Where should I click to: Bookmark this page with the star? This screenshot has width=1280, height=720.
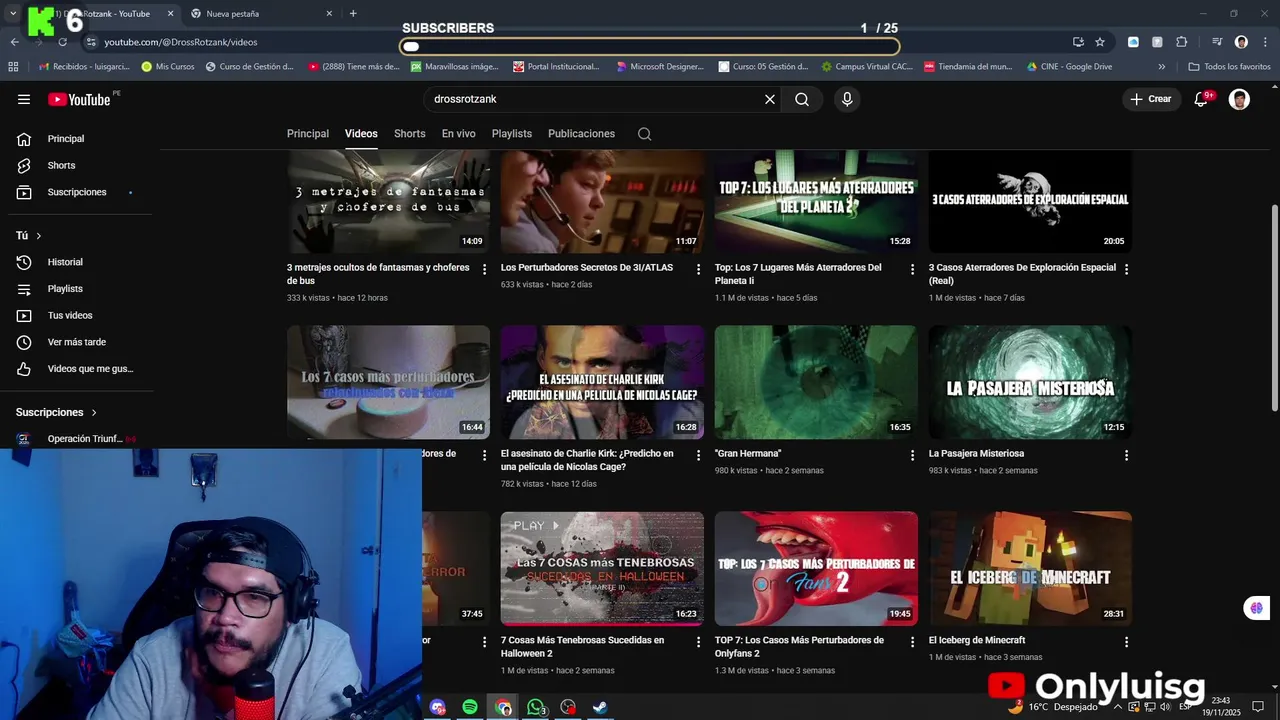(x=1100, y=42)
